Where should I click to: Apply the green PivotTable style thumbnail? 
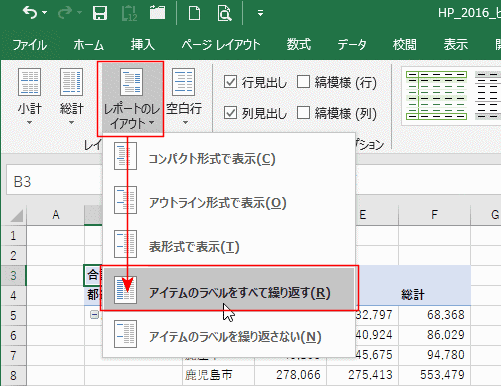[436, 96]
